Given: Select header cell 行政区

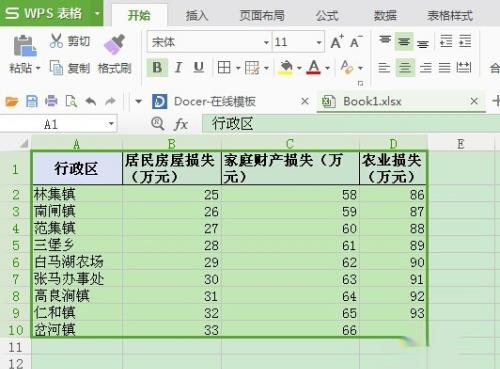Looking at the screenshot, I should tap(77, 168).
